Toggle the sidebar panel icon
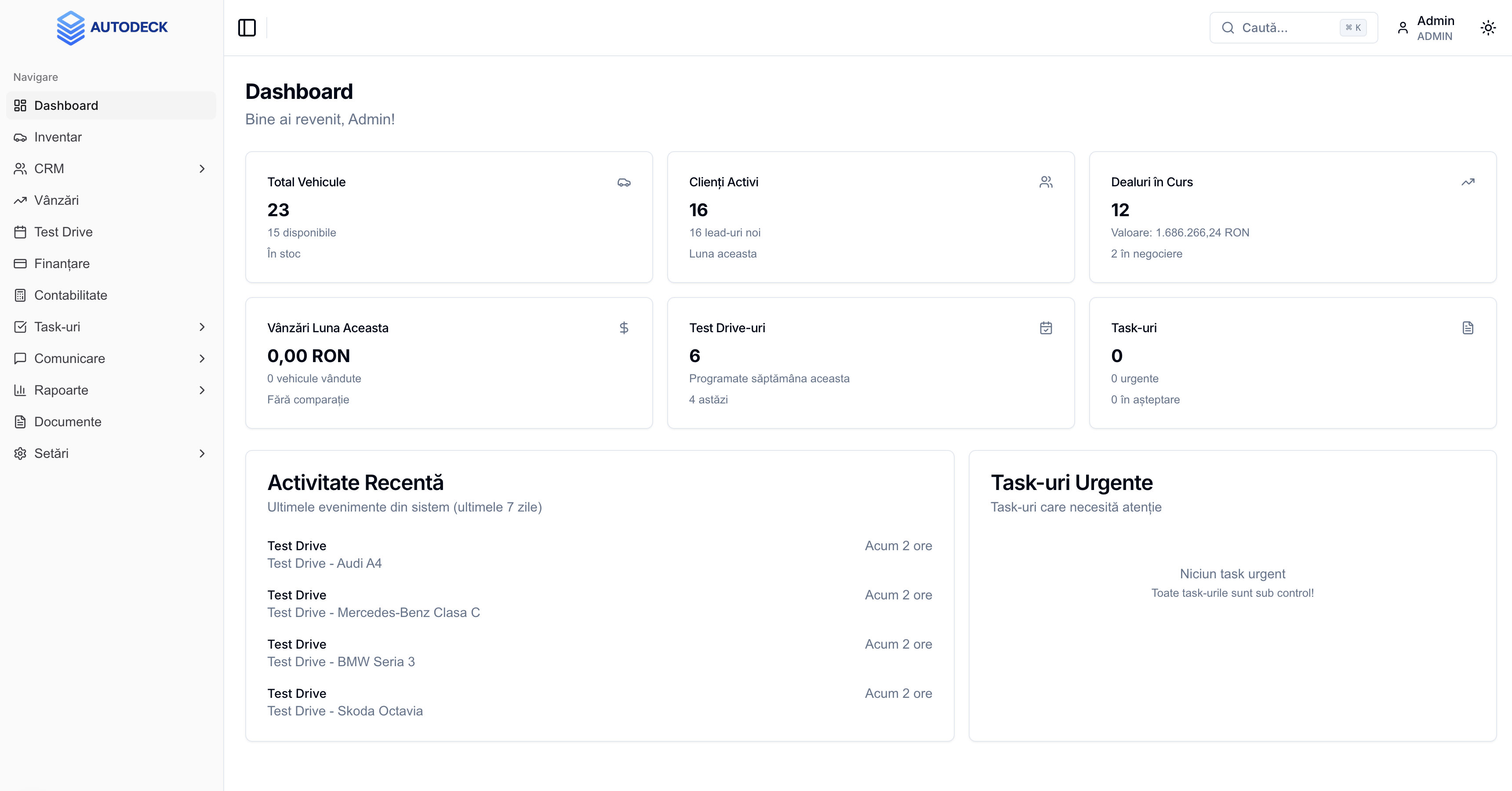 [247, 28]
